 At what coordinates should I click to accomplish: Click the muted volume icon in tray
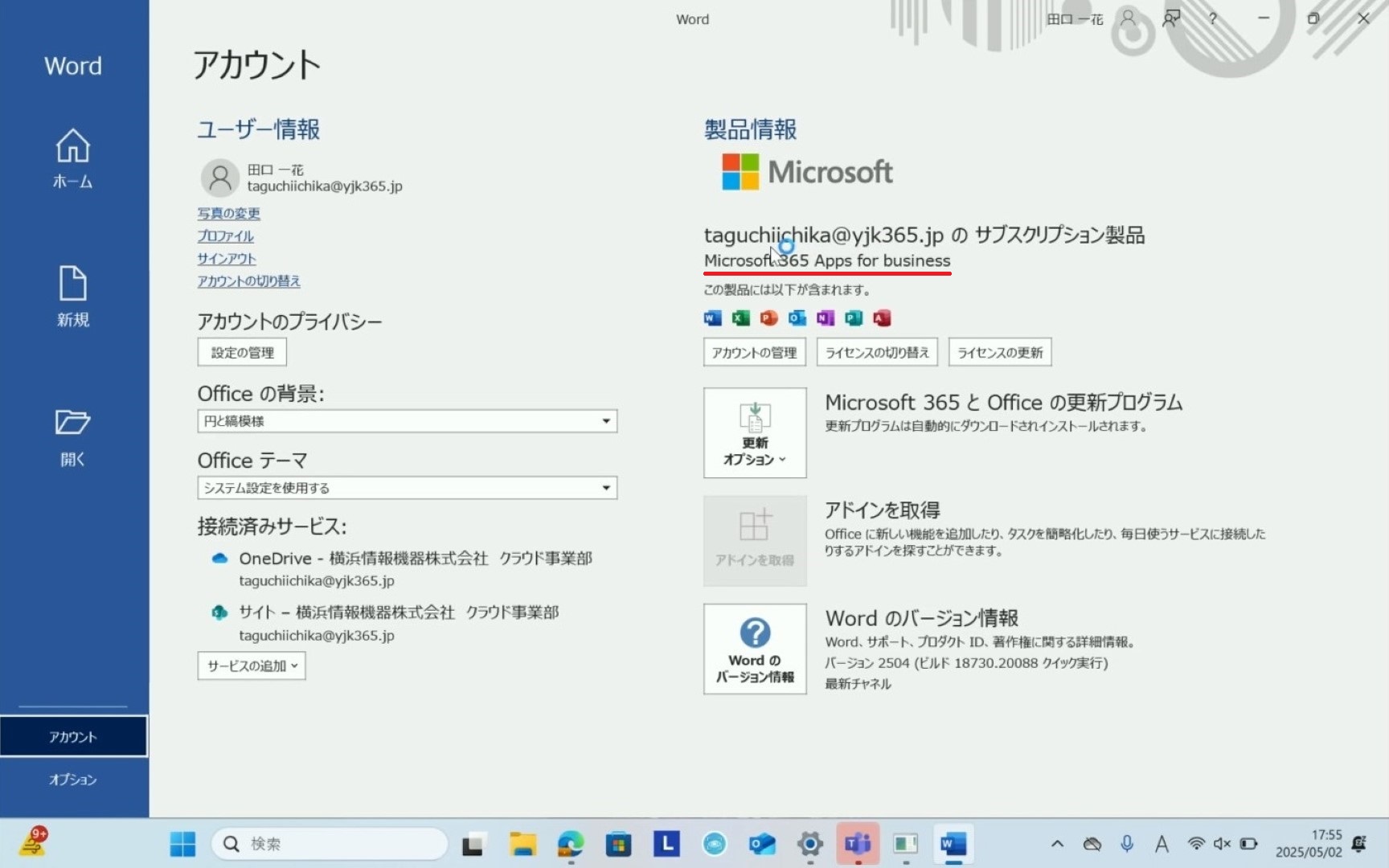tap(1222, 844)
